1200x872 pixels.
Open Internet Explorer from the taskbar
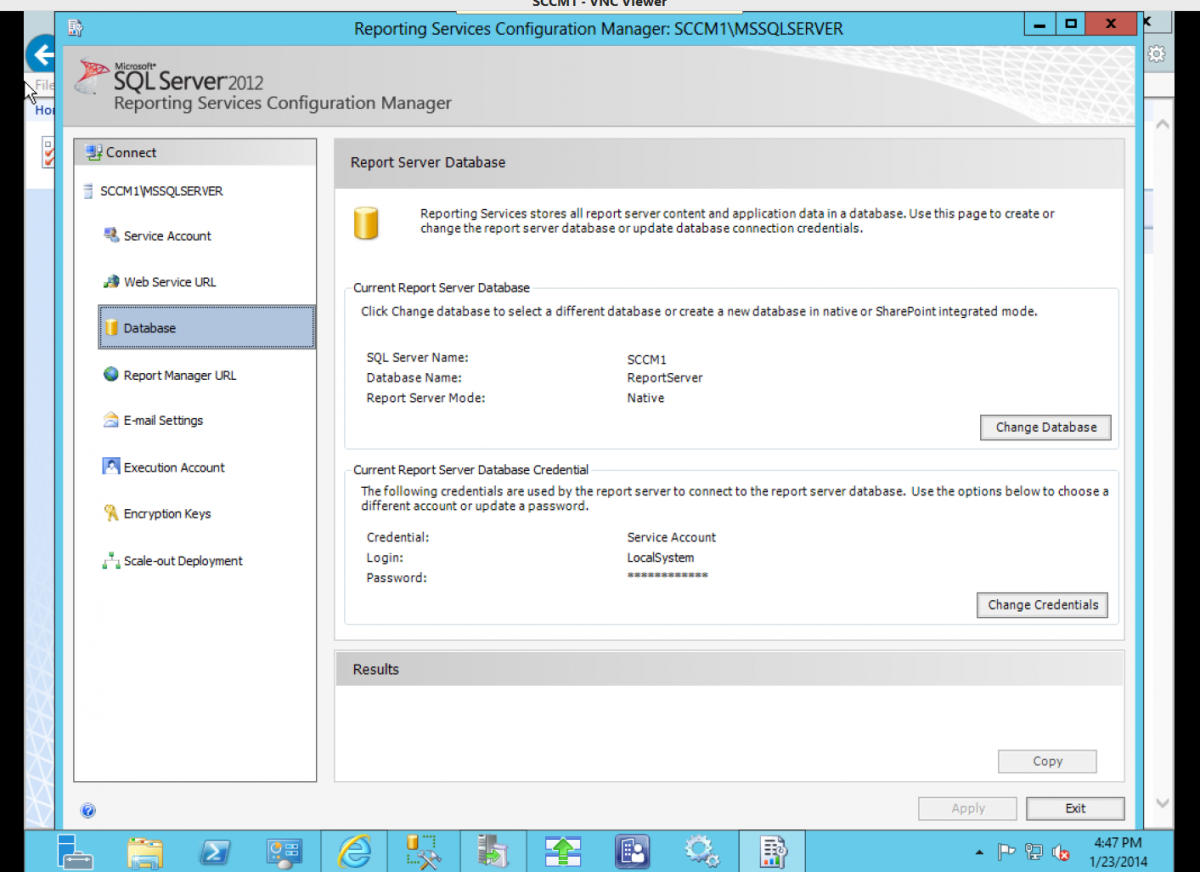[354, 851]
